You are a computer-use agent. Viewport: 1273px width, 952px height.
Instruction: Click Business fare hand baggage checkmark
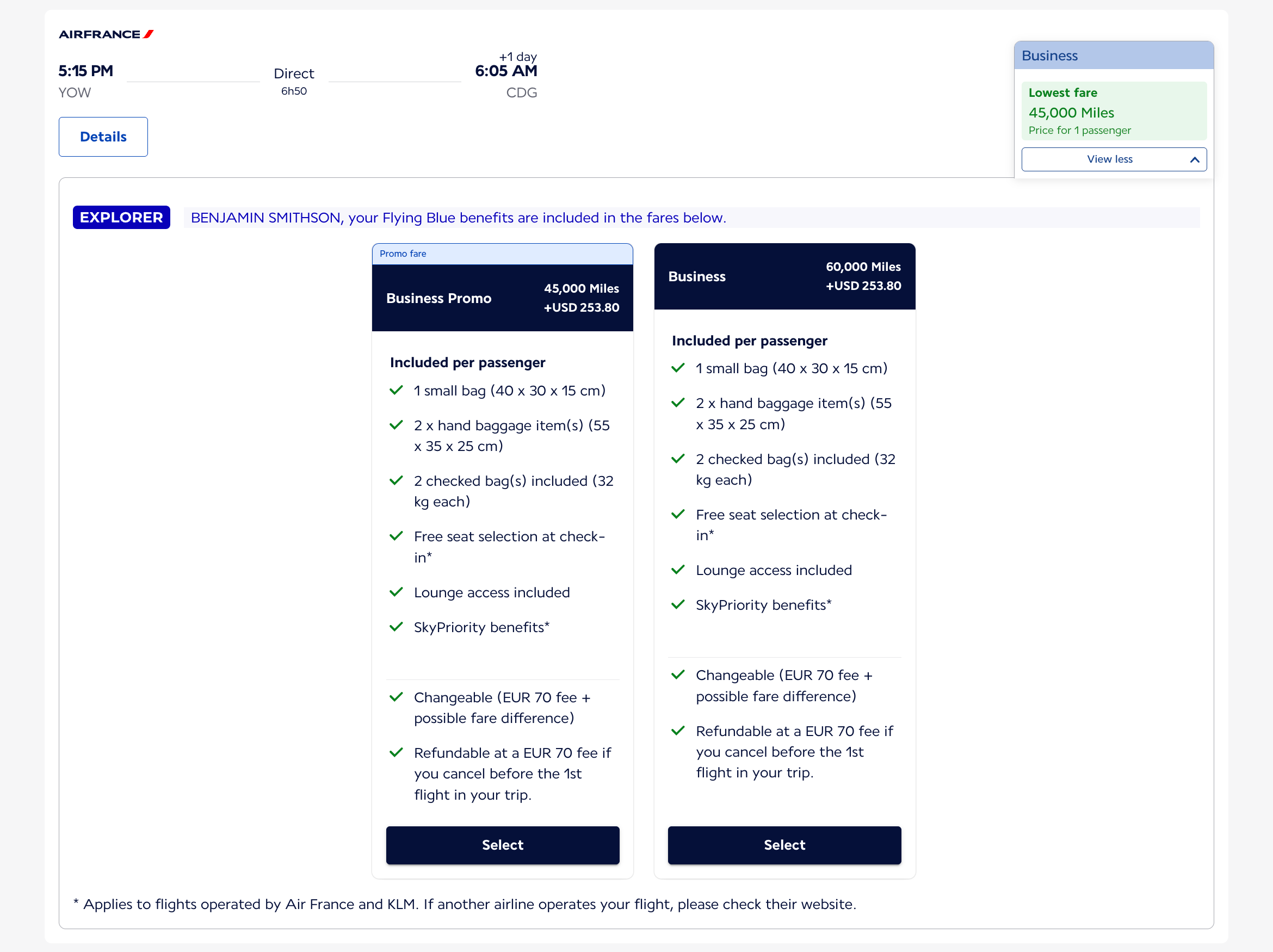click(678, 403)
